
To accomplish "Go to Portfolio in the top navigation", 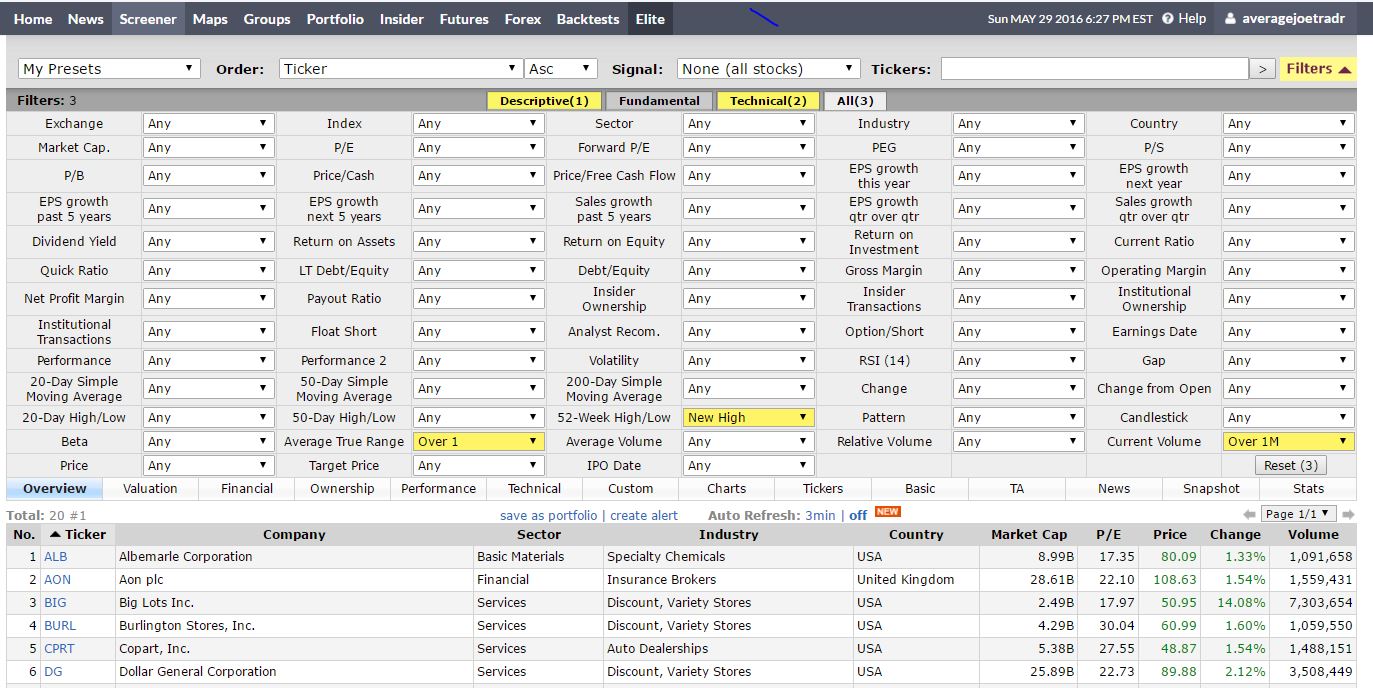I will click(x=335, y=19).
